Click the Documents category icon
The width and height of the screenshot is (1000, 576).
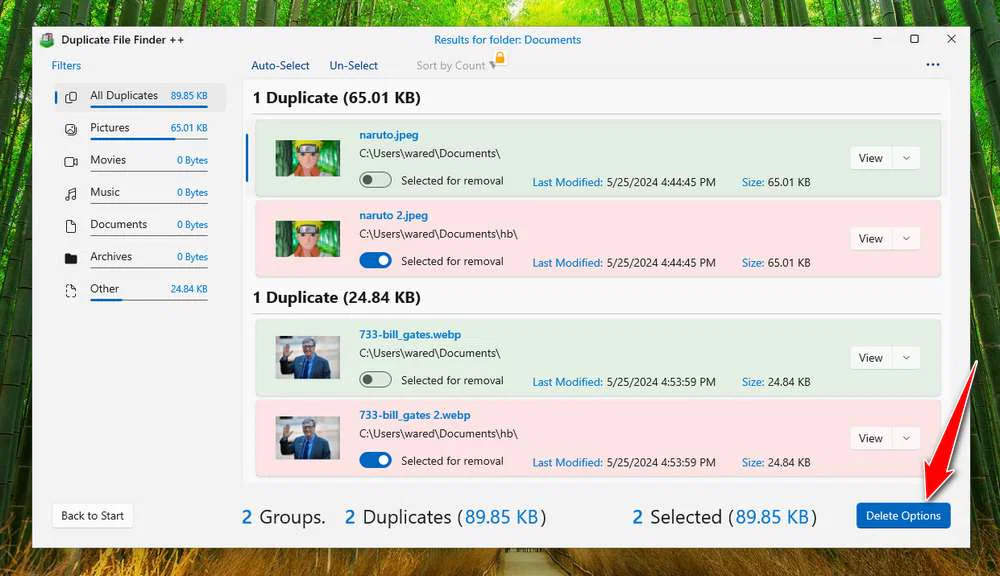coord(69,224)
